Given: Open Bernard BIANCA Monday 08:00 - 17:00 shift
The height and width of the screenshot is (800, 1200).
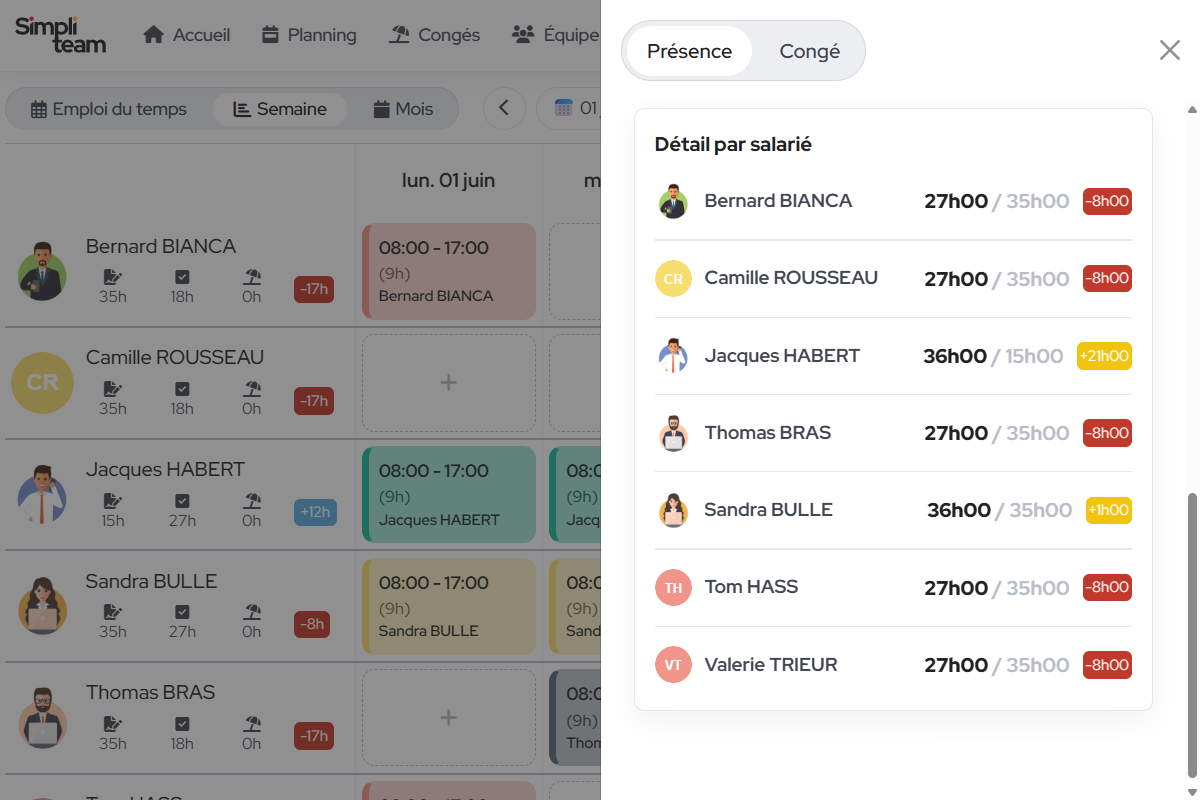Looking at the screenshot, I should (448, 271).
